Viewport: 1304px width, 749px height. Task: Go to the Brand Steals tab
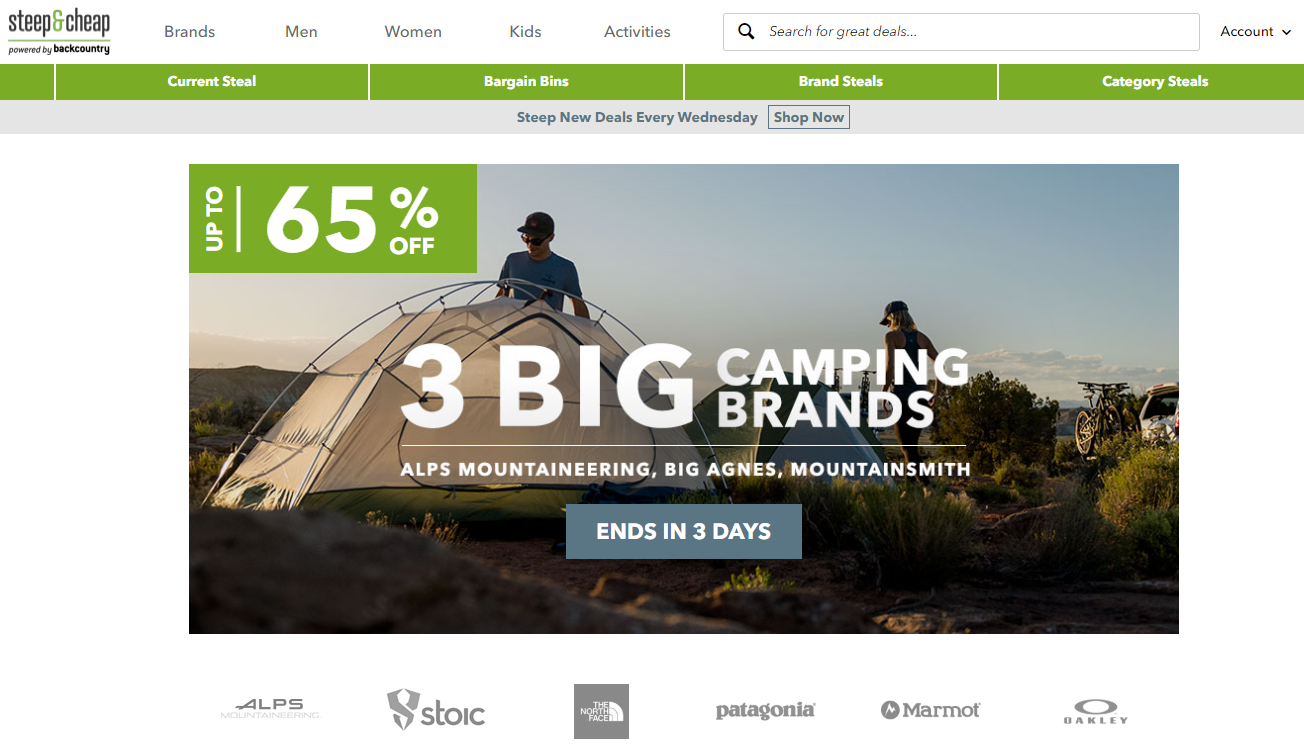[841, 82]
